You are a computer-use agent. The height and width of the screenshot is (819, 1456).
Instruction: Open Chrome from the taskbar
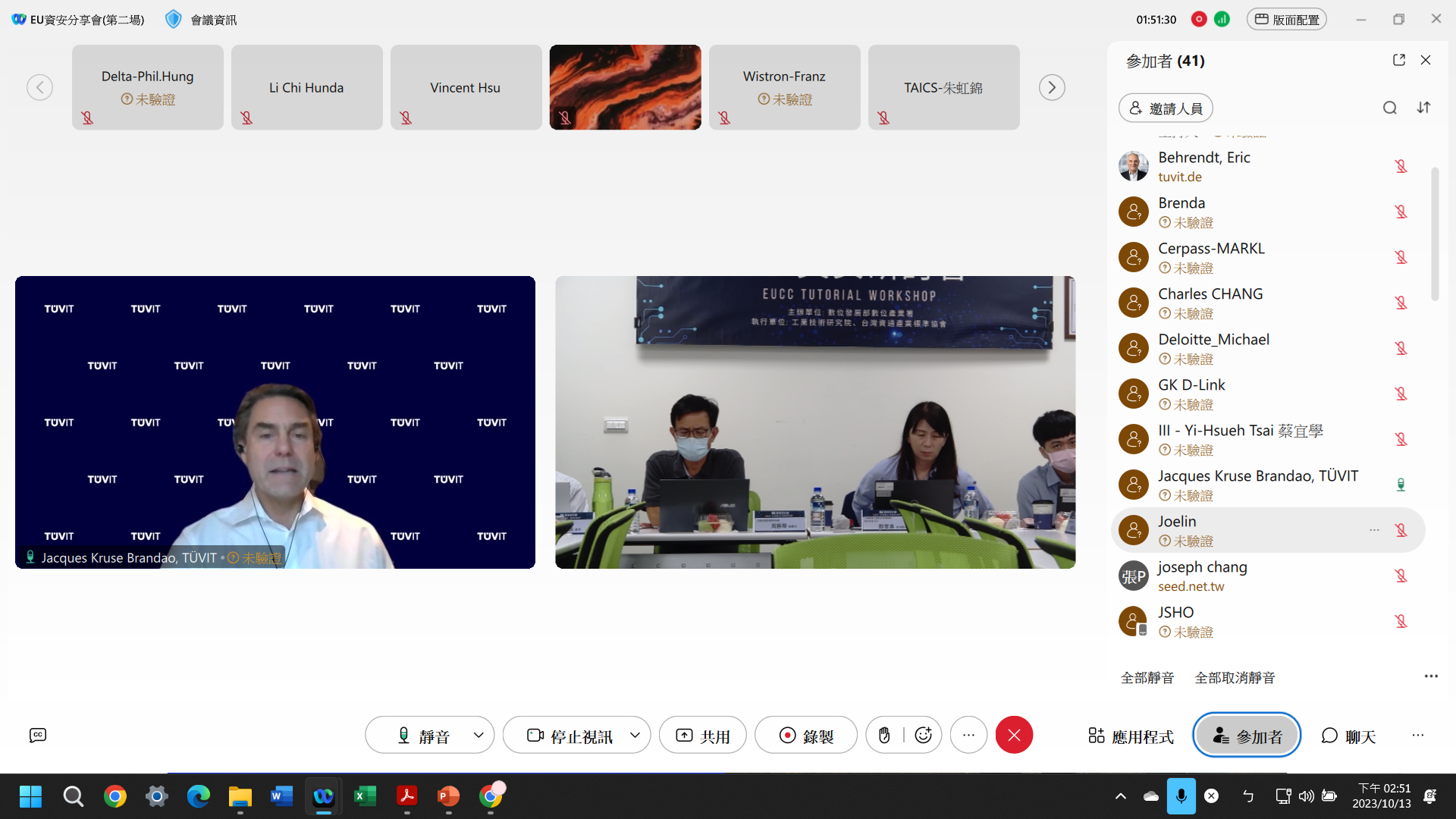(x=115, y=796)
